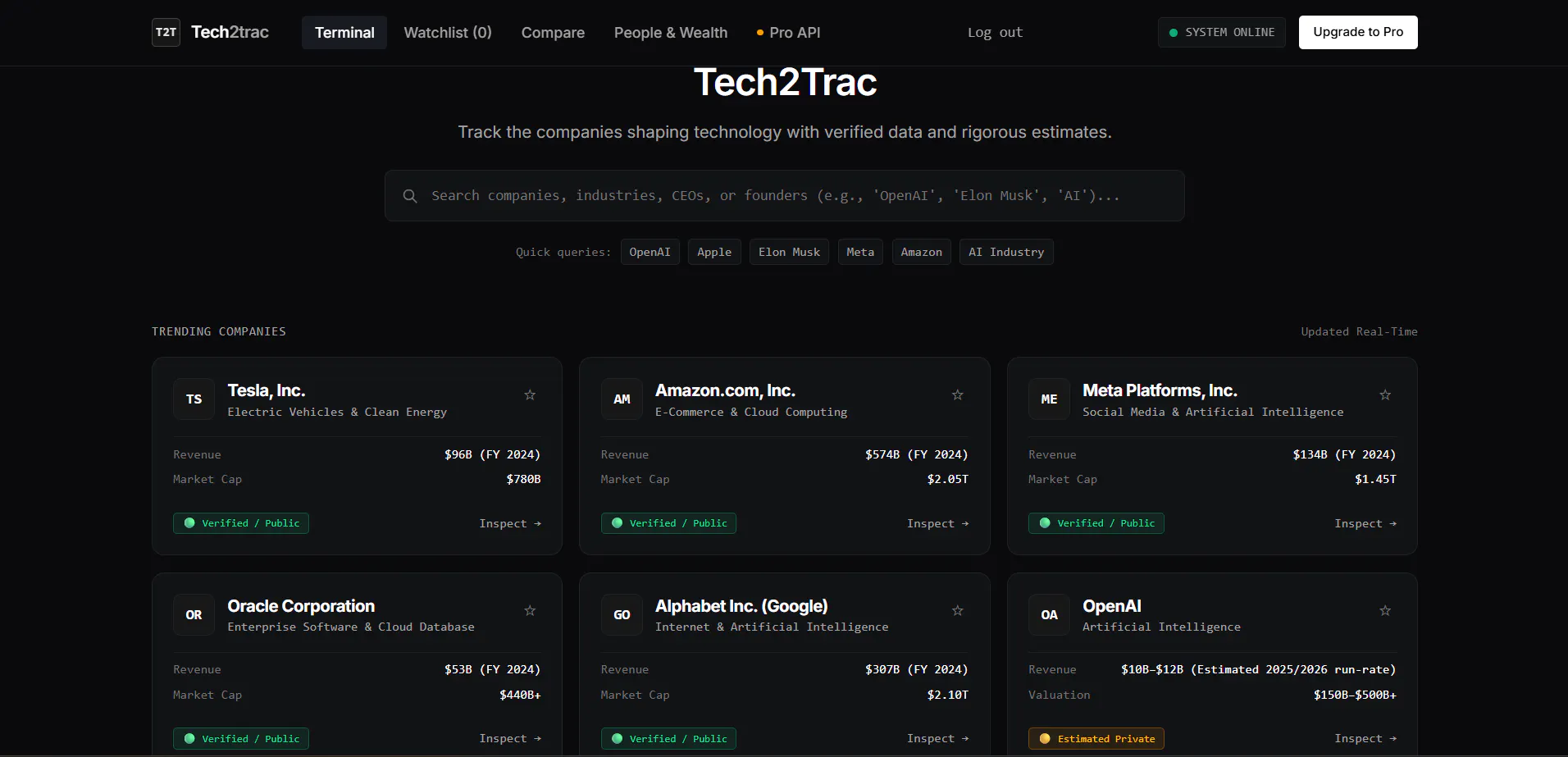Click the Log out link
This screenshot has height=757, width=1568.
995,33
